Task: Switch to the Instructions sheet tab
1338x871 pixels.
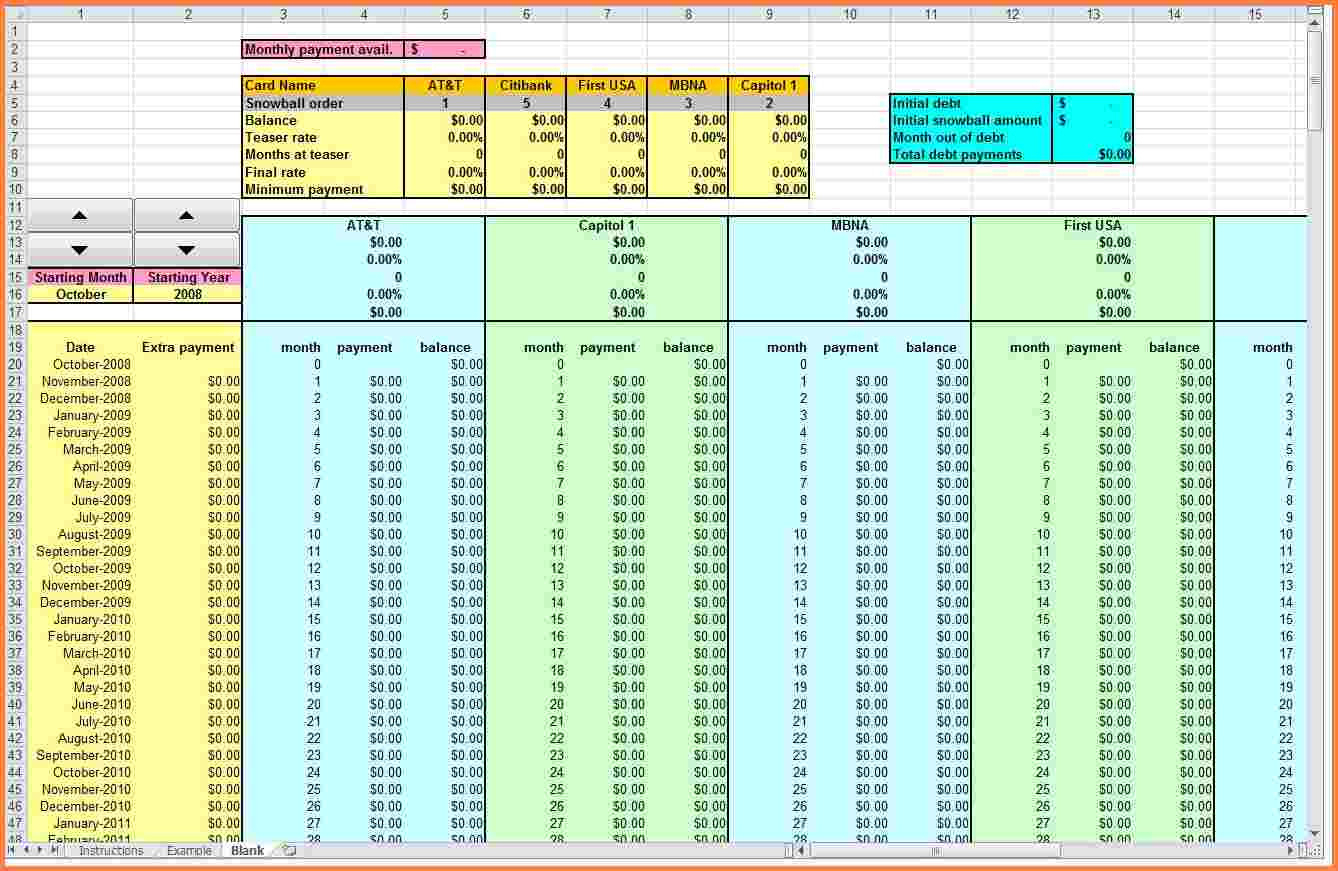Action: (x=111, y=851)
